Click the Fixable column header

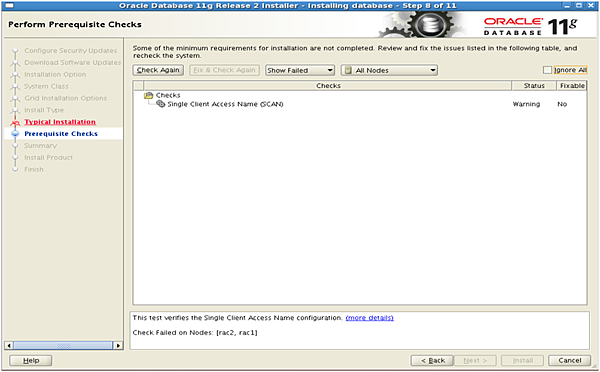tap(572, 86)
